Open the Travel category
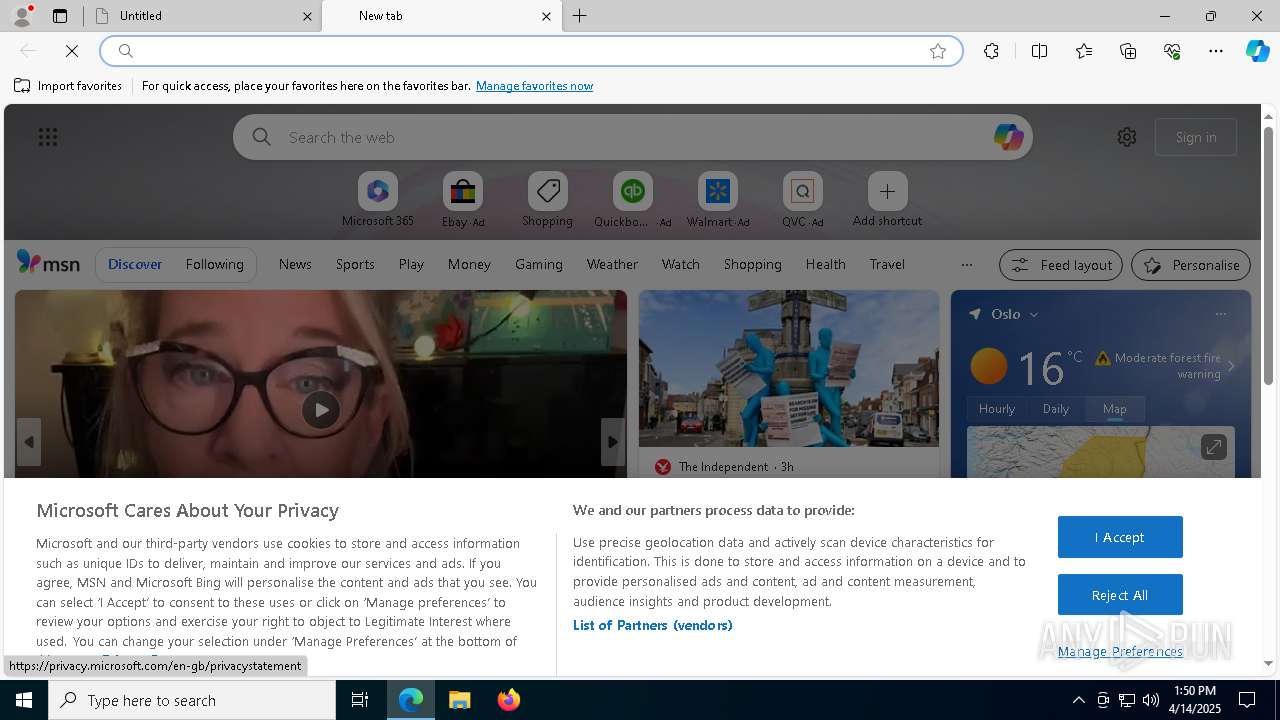1280x720 pixels. coord(887,264)
